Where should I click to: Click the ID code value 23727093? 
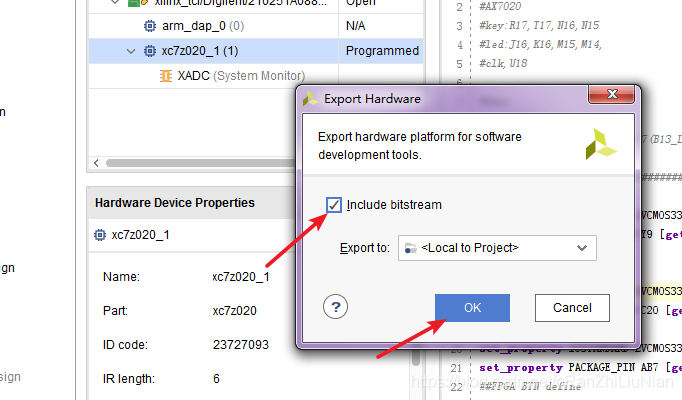tap(241, 345)
